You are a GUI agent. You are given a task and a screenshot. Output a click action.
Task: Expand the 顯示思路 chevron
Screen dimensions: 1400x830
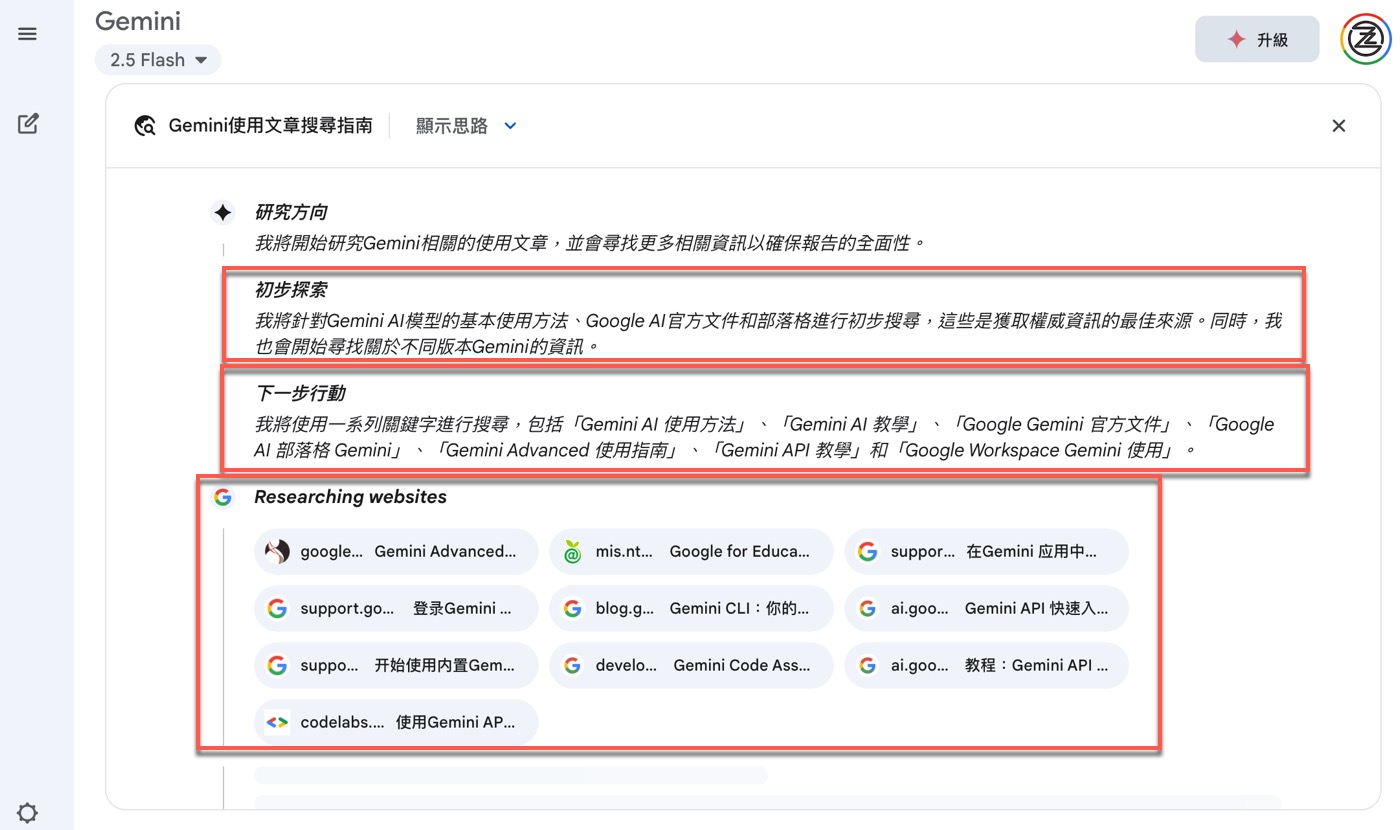(510, 126)
